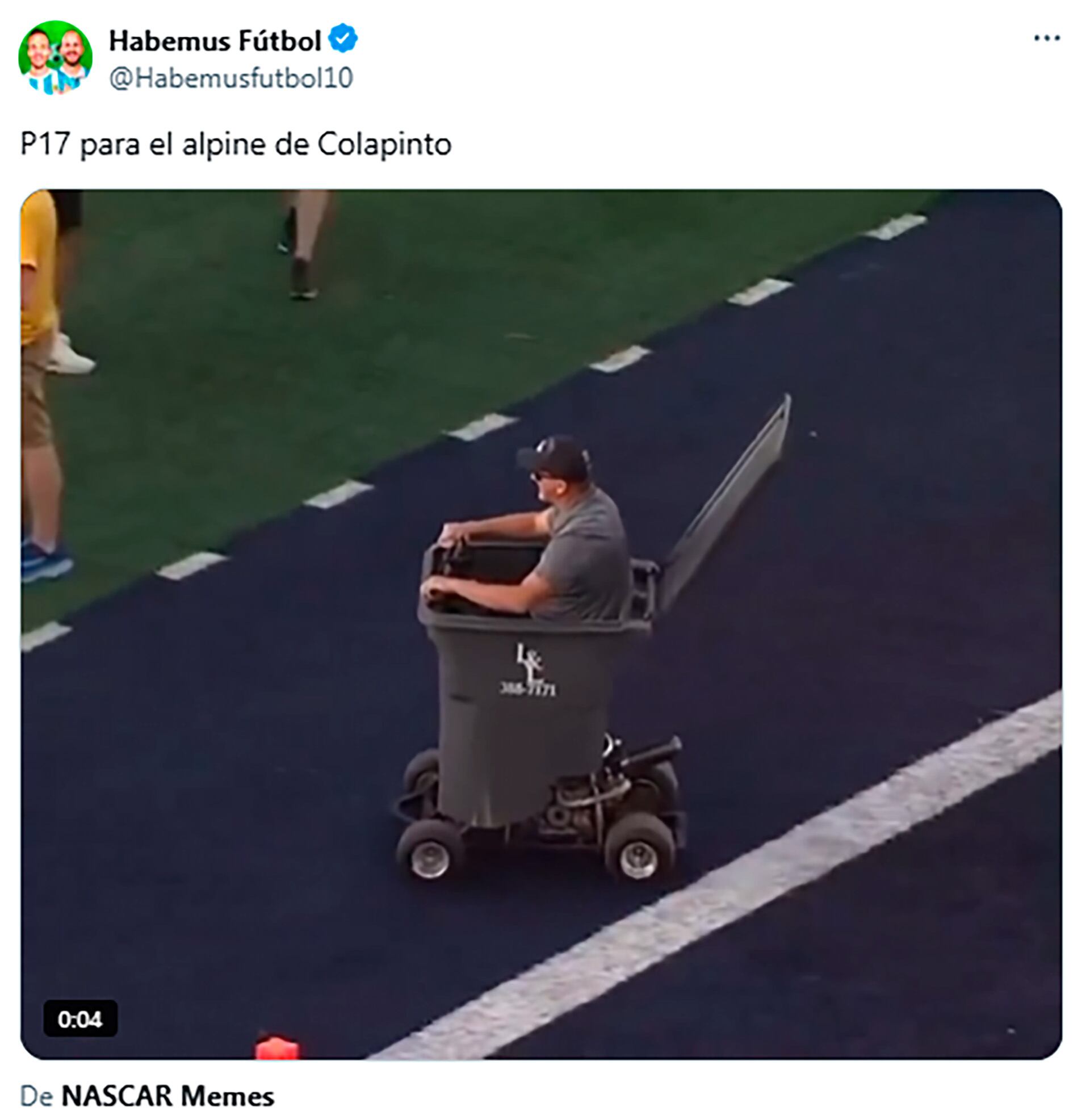1090x1120 pixels.
Task: Click the tweet text about Colapinto's Alpine
Action: pyautogui.click(x=236, y=144)
